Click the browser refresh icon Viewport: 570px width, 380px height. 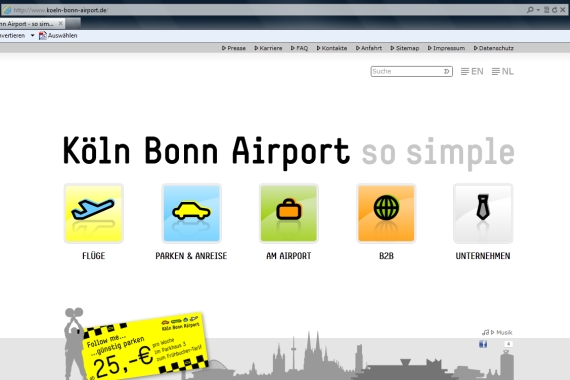555,10
